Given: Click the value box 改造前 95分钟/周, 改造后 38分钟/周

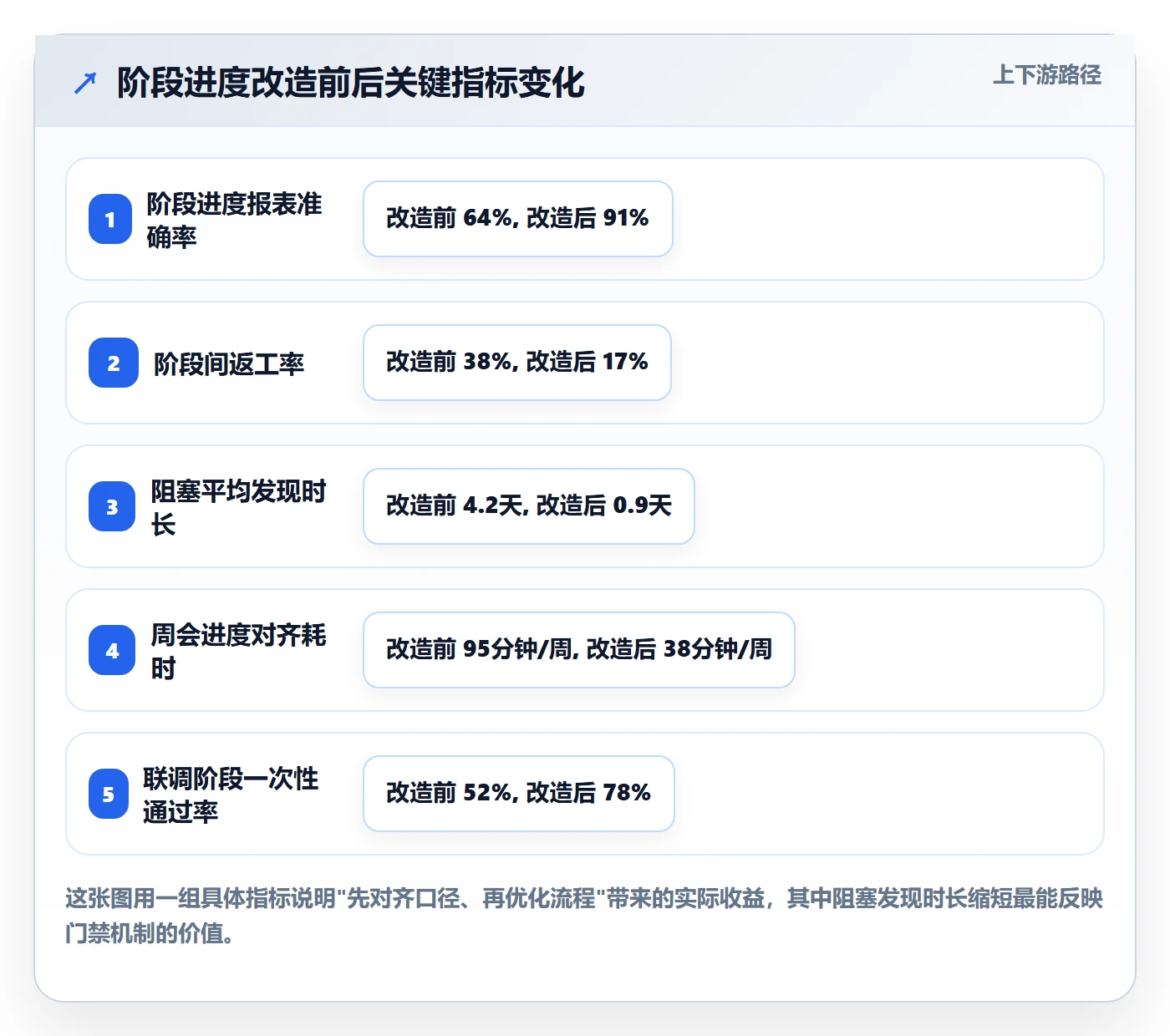Looking at the screenshot, I should (x=579, y=650).
